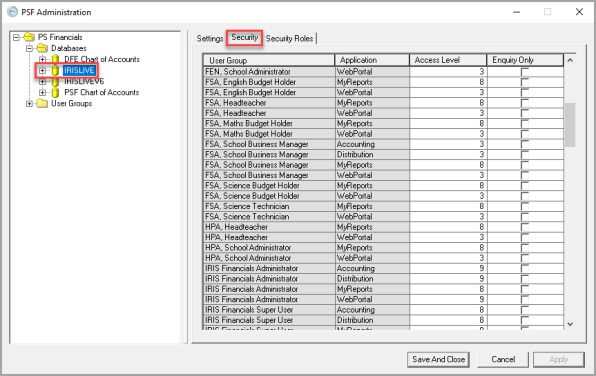Switch to the Settings tab

pos(210,39)
